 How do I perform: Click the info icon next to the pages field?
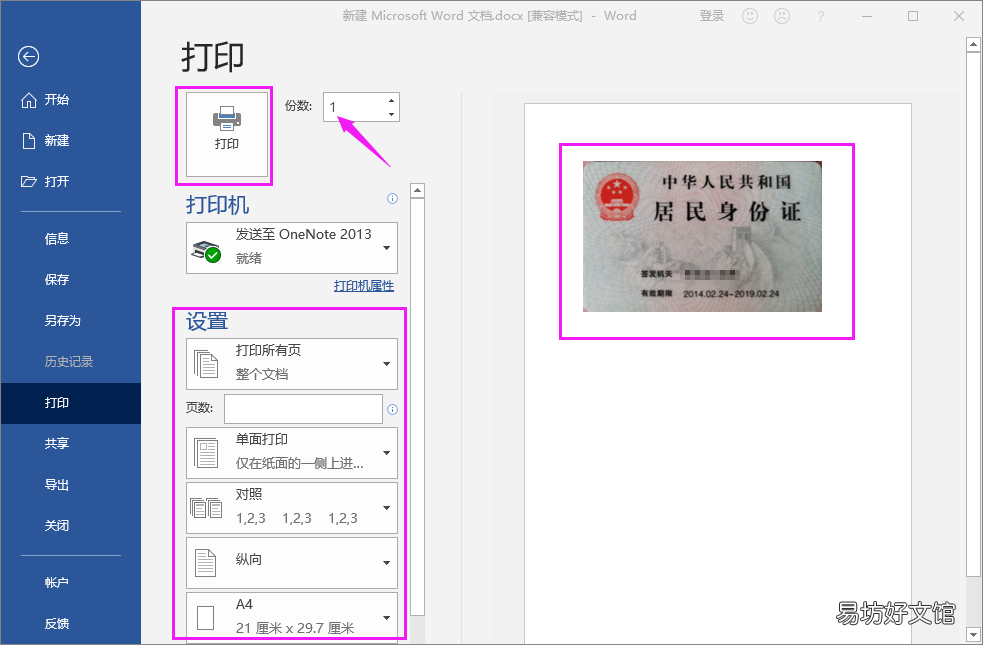pyautogui.click(x=392, y=409)
